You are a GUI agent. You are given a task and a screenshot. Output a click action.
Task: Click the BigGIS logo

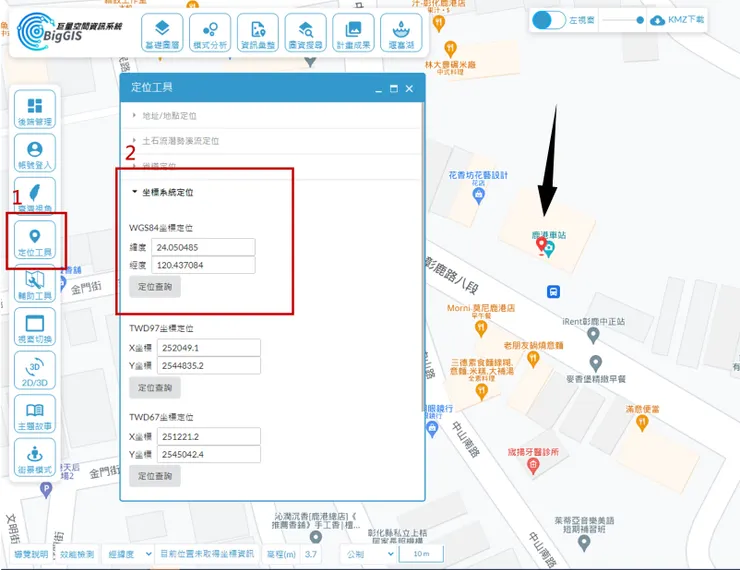70,31
